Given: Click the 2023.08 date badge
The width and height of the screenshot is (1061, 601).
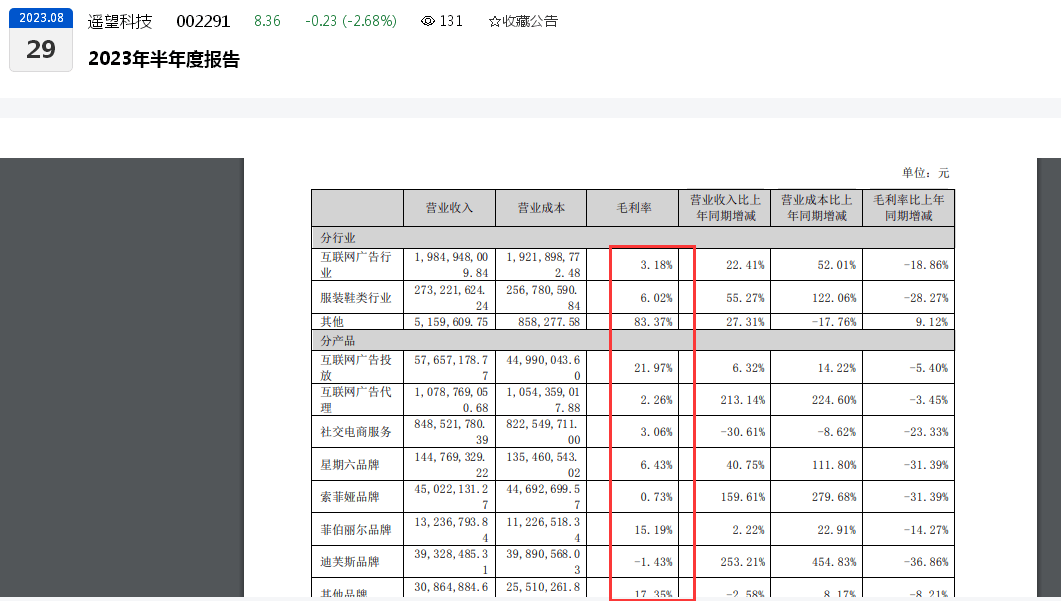Looking at the screenshot, I should [41, 18].
